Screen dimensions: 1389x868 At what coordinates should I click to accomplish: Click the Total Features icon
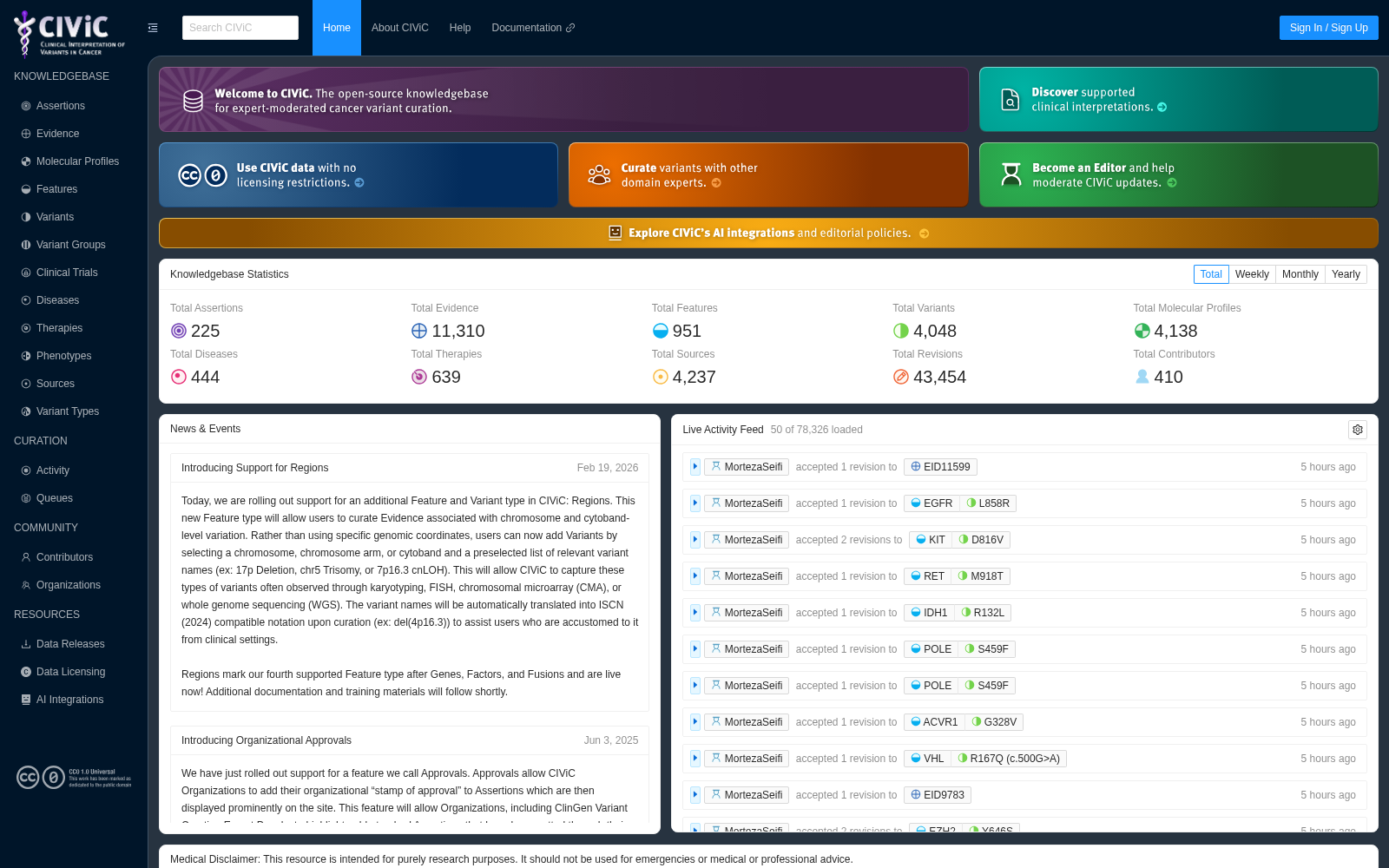661,331
